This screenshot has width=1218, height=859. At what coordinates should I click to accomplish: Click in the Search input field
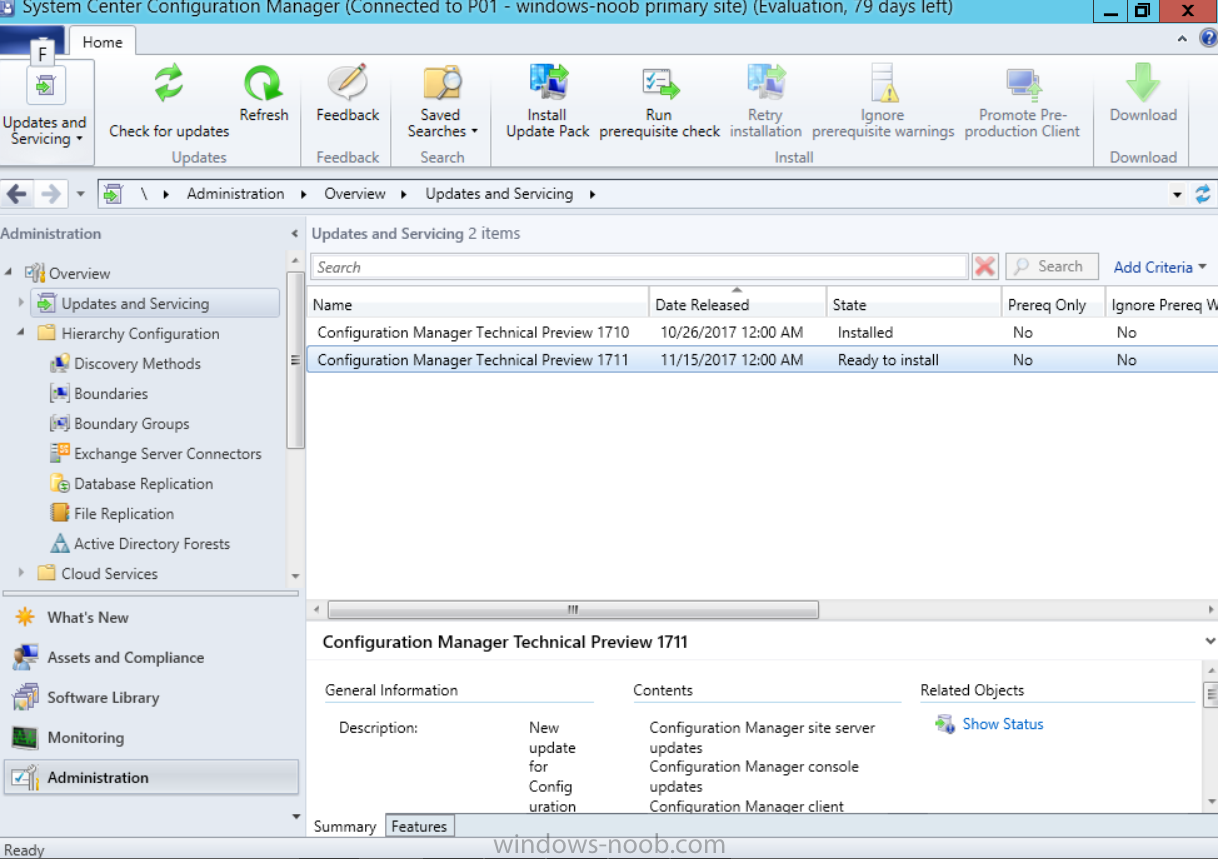point(639,267)
